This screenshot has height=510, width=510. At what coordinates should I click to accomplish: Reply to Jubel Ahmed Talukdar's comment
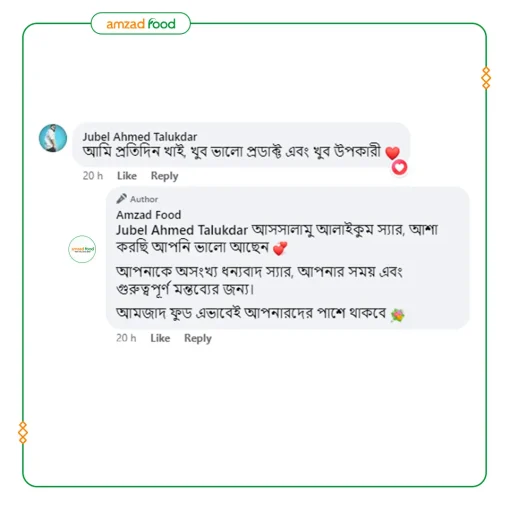[164, 176]
